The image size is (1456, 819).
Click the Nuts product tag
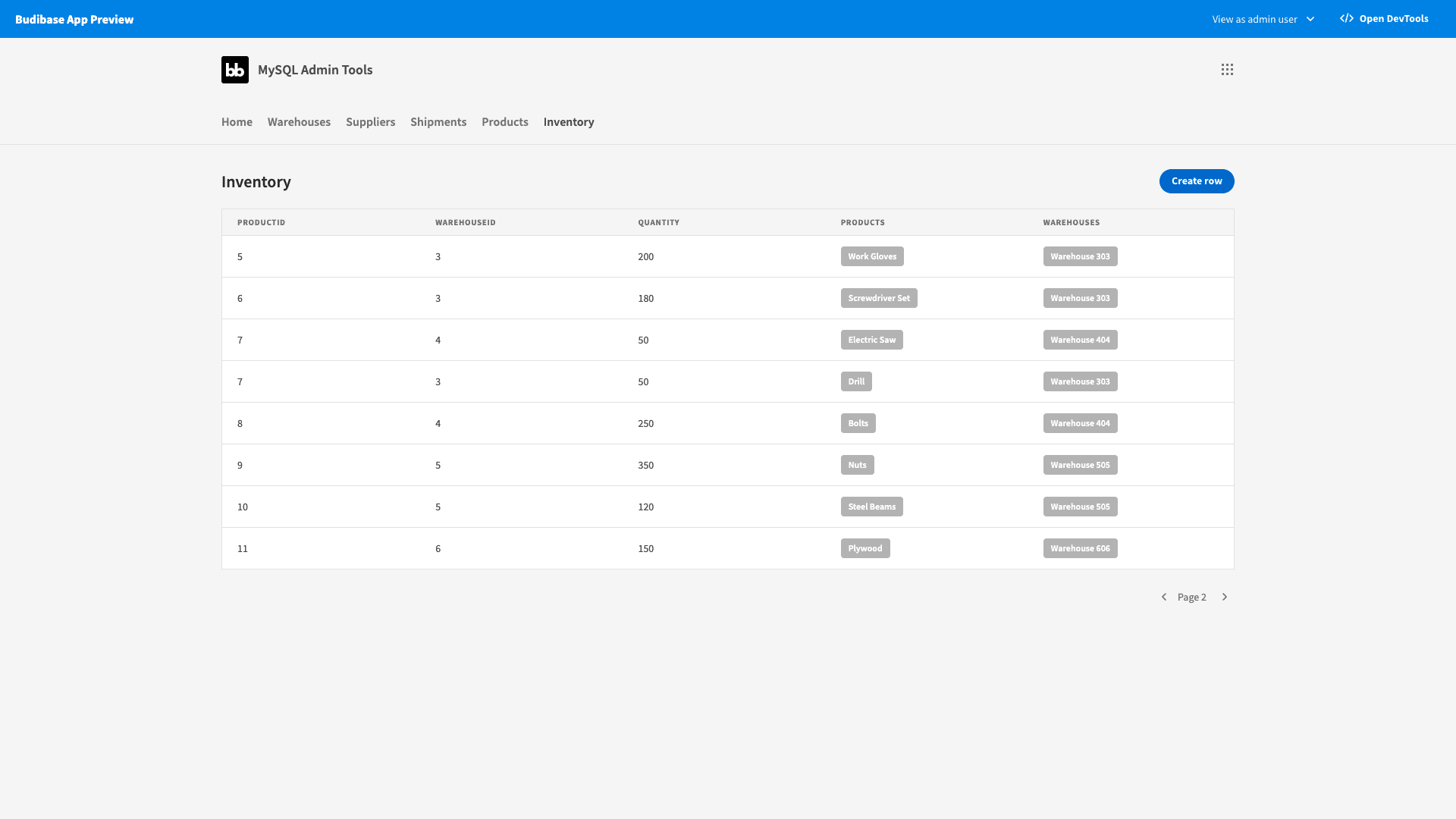click(x=858, y=465)
